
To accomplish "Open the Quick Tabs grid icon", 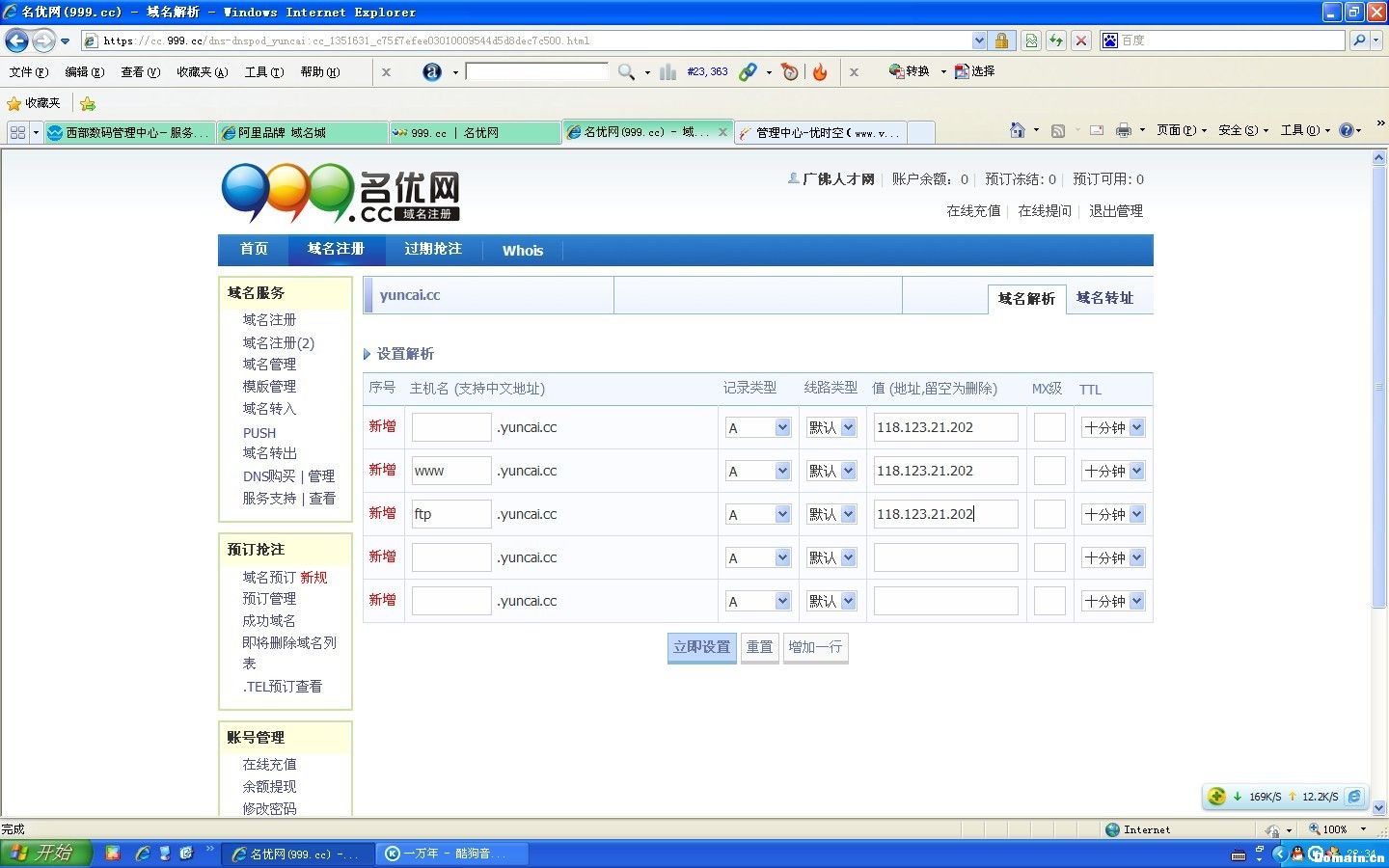I will click(17, 132).
